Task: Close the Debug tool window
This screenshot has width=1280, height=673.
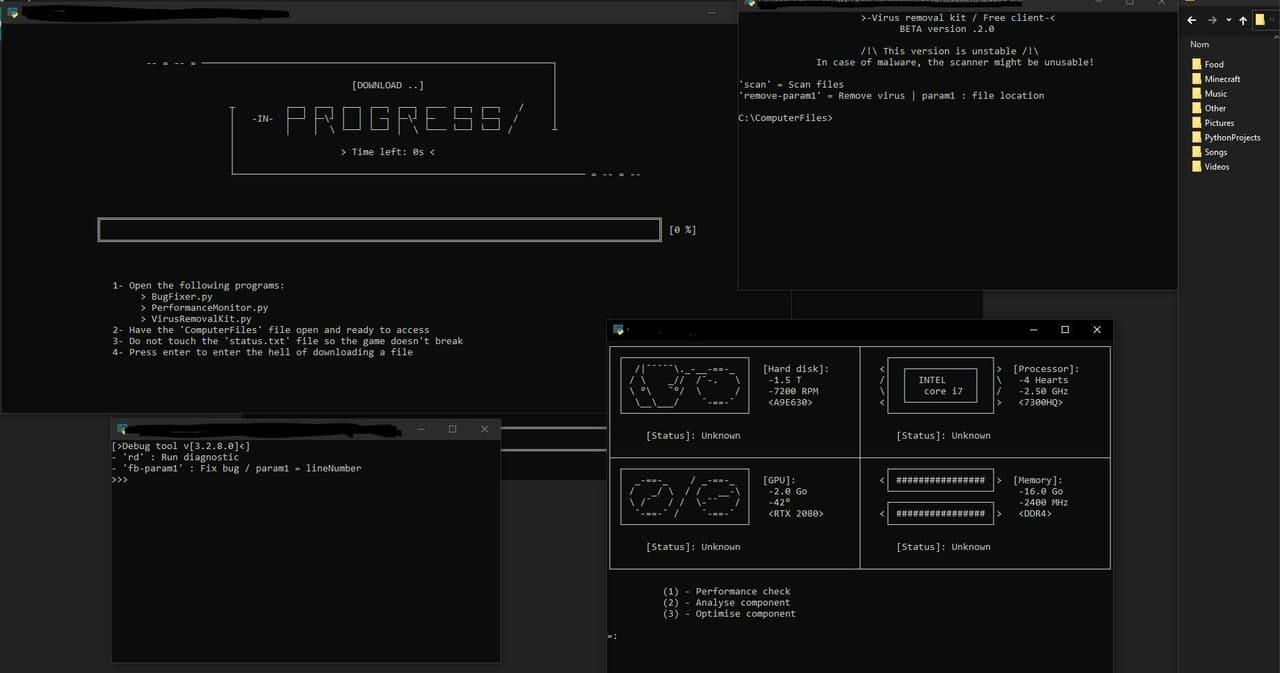Action: [485, 428]
